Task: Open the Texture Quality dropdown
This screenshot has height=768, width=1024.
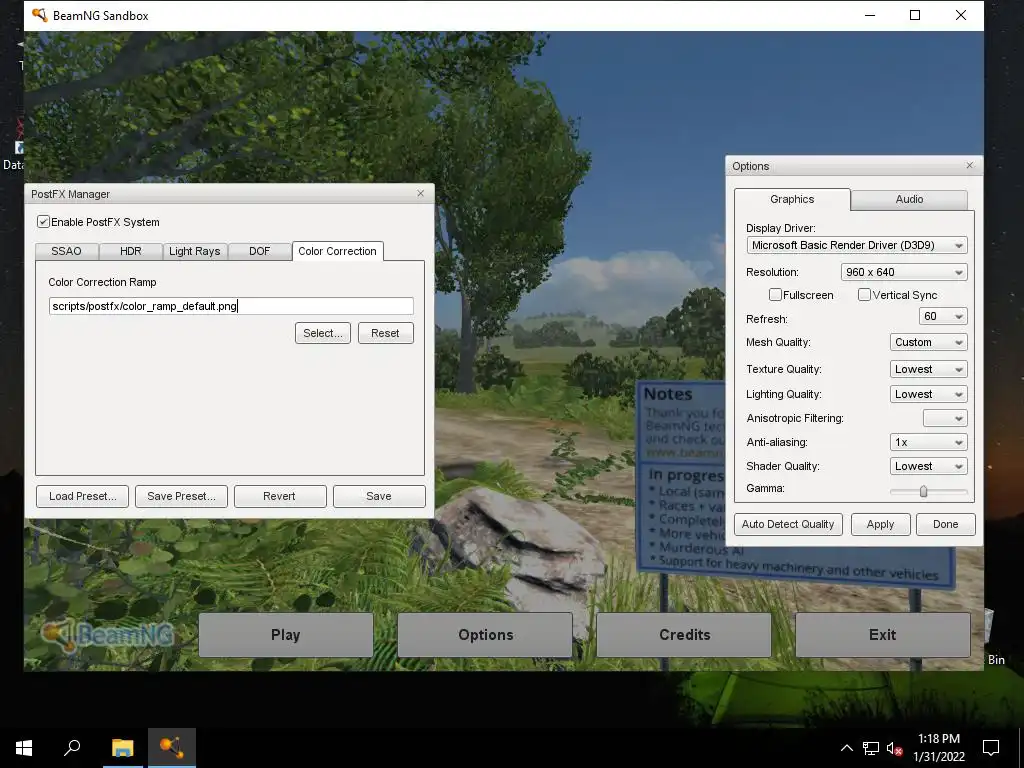Action: (928, 369)
